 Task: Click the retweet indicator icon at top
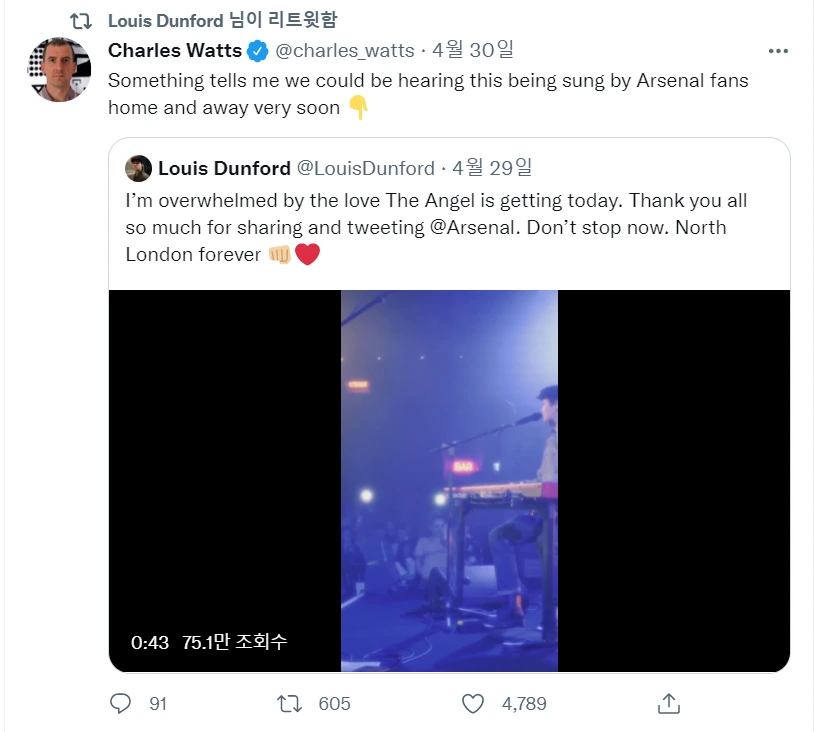[81, 21]
